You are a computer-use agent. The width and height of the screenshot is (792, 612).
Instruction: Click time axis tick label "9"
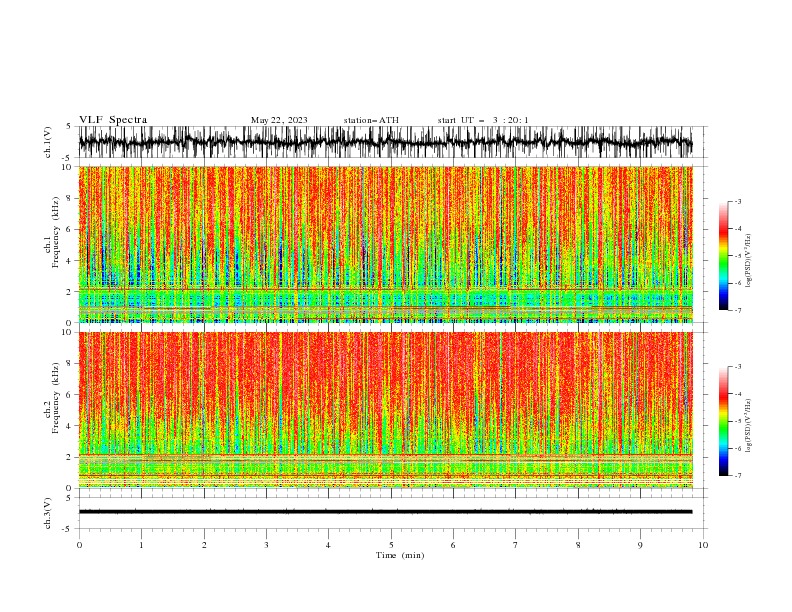[x=640, y=545]
